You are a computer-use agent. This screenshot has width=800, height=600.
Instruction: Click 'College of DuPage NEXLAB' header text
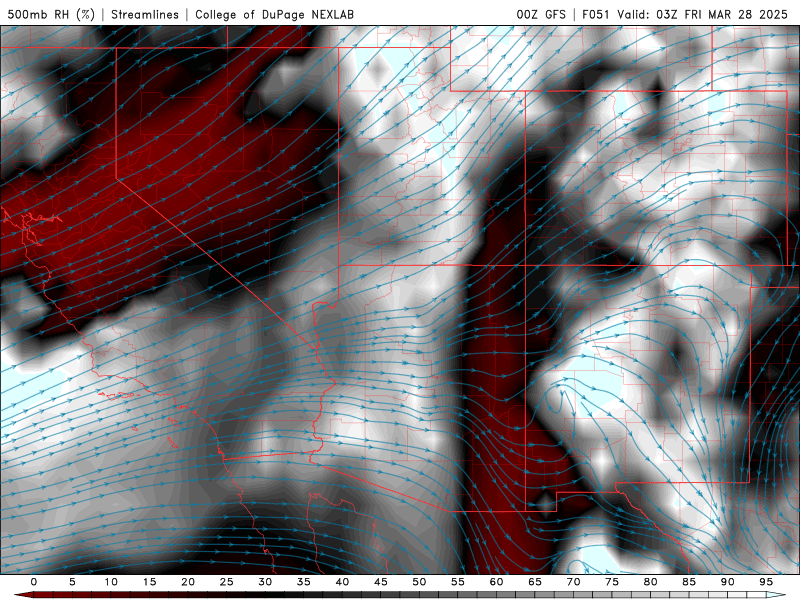(274, 14)
